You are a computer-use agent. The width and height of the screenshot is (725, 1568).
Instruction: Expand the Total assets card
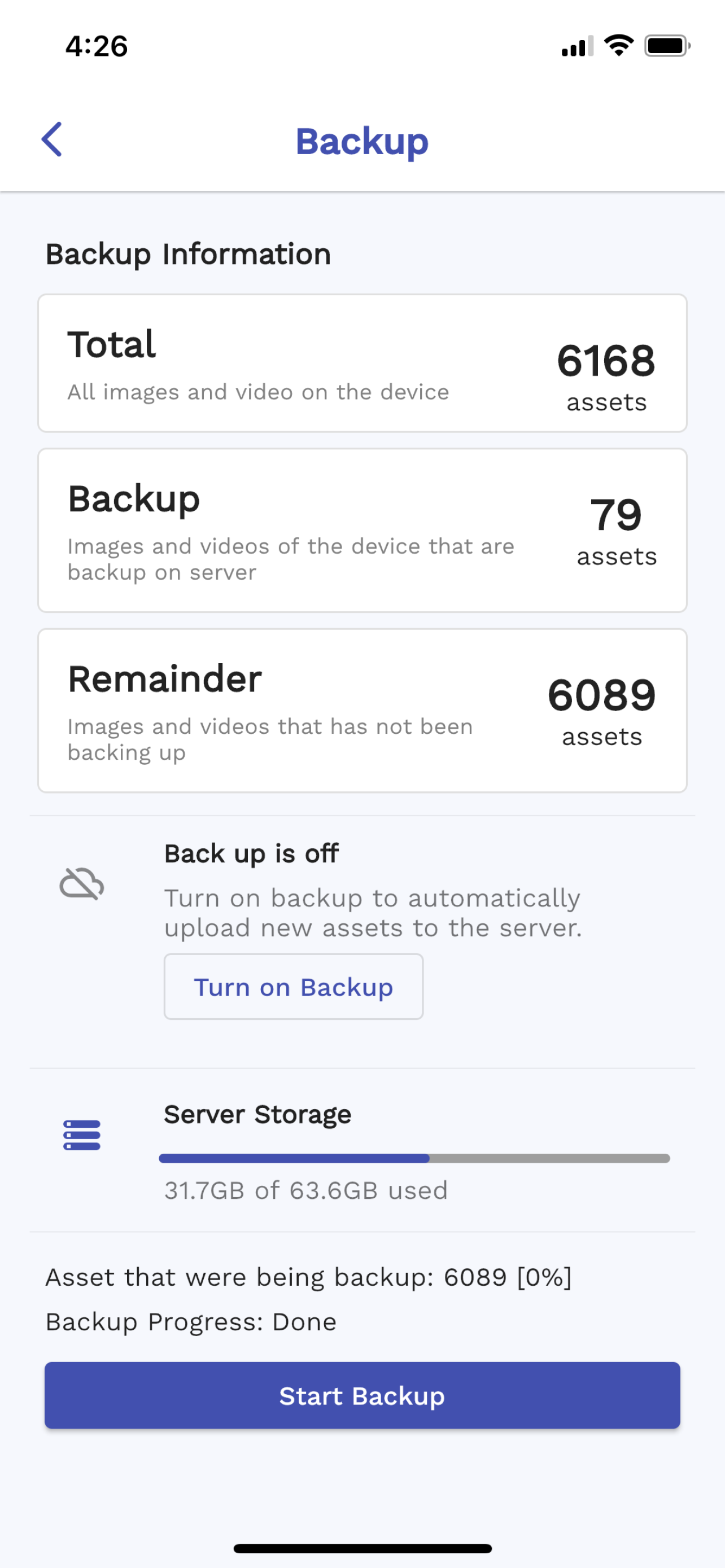click(362, 362)
